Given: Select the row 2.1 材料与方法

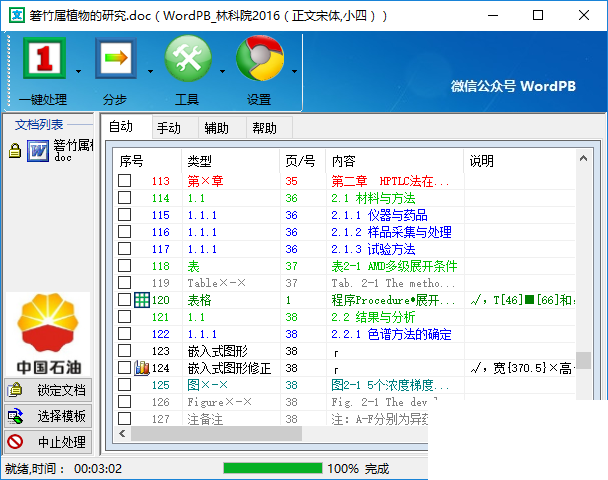Looking at the screenshot, I should pos(345,198).
